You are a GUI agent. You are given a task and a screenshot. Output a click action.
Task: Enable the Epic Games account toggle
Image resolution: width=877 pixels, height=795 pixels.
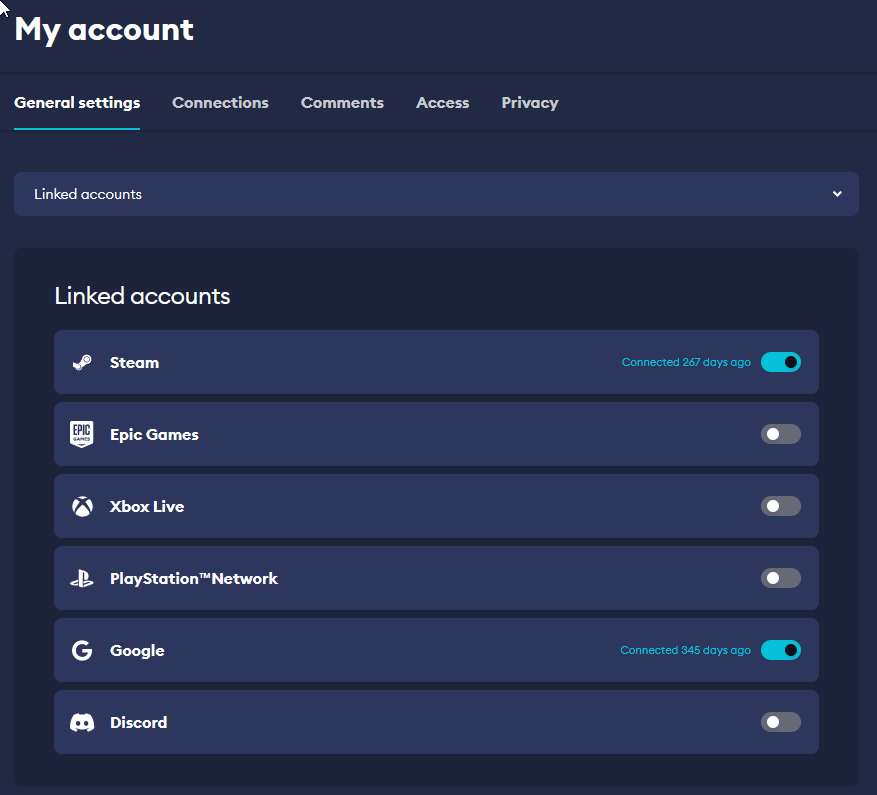780,434
